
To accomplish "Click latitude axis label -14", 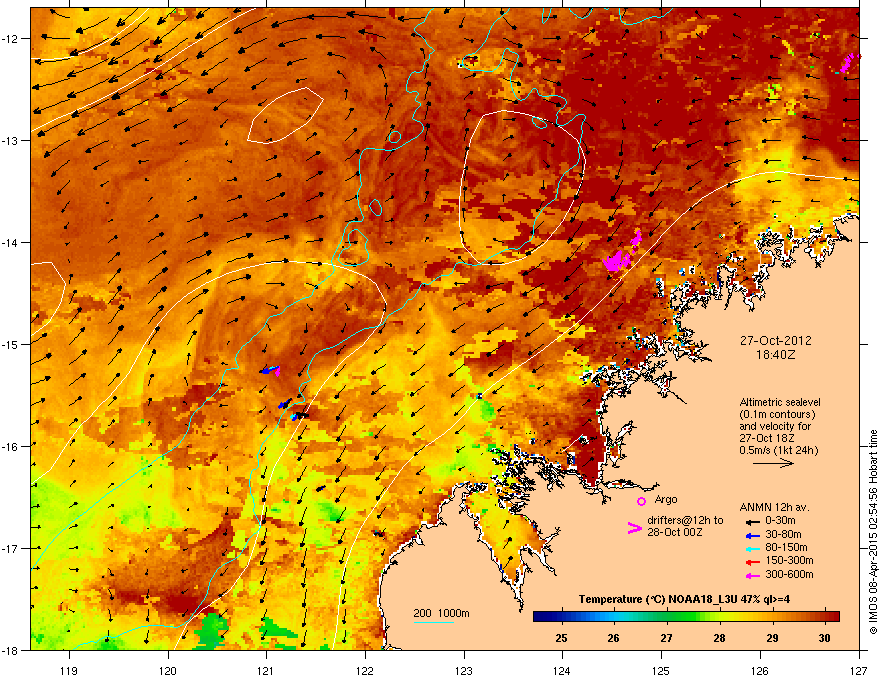I will pyautogui.click(x=10, y=242).
